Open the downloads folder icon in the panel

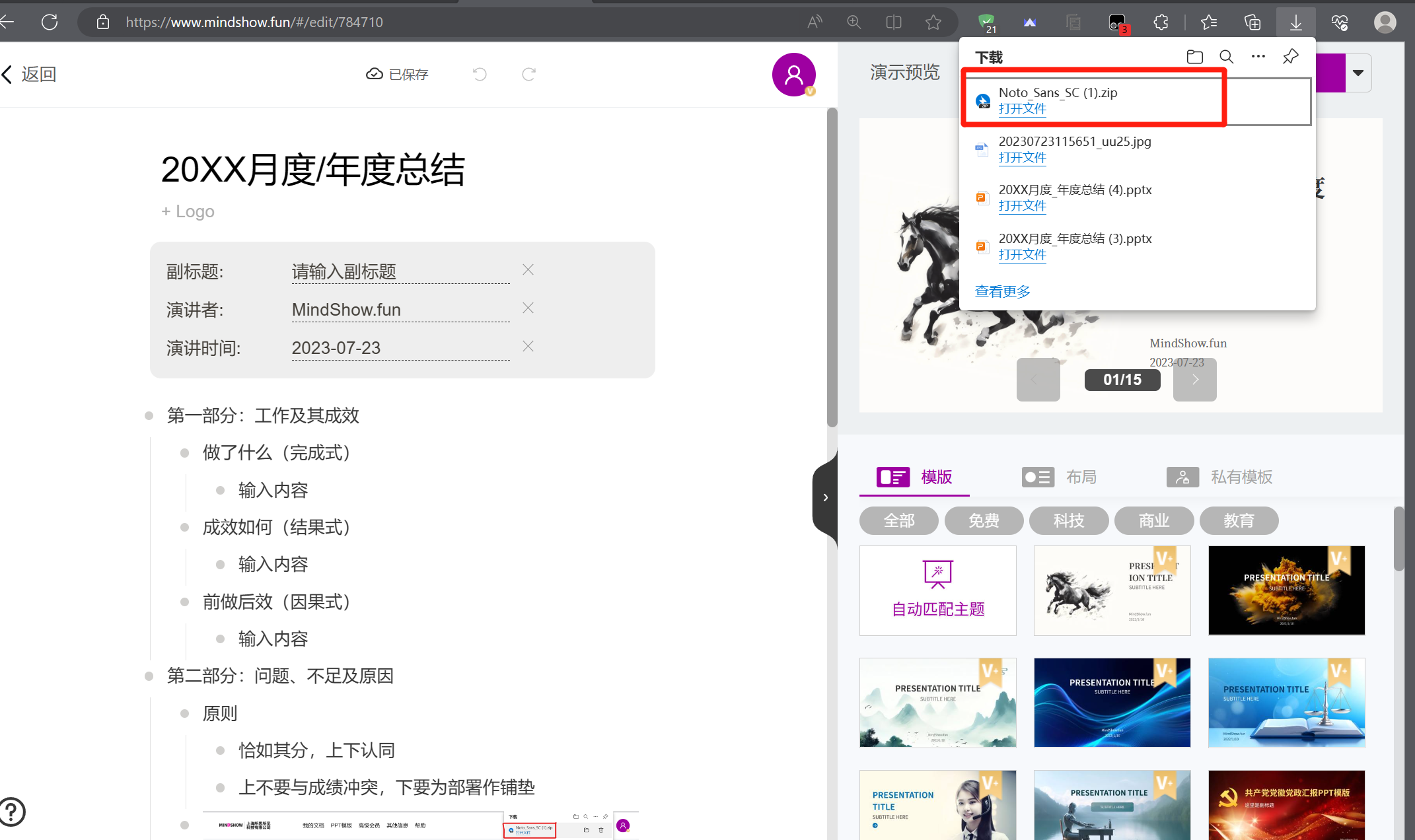(1195, 57)
